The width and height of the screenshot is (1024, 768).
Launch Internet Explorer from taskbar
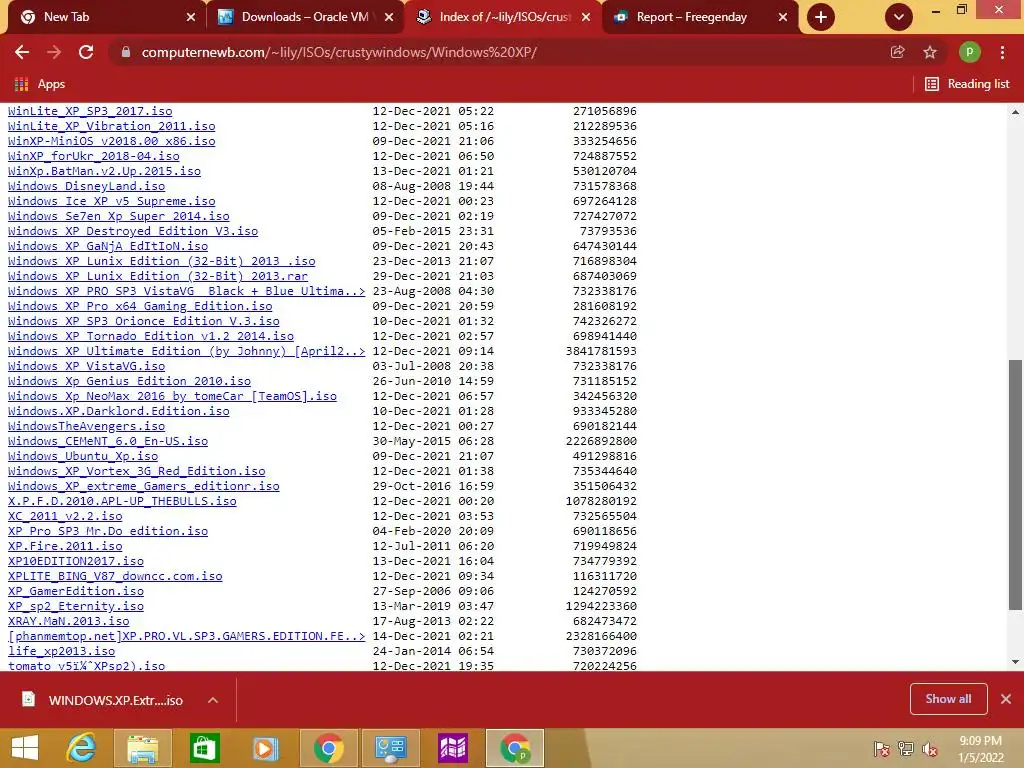point(81,748)
